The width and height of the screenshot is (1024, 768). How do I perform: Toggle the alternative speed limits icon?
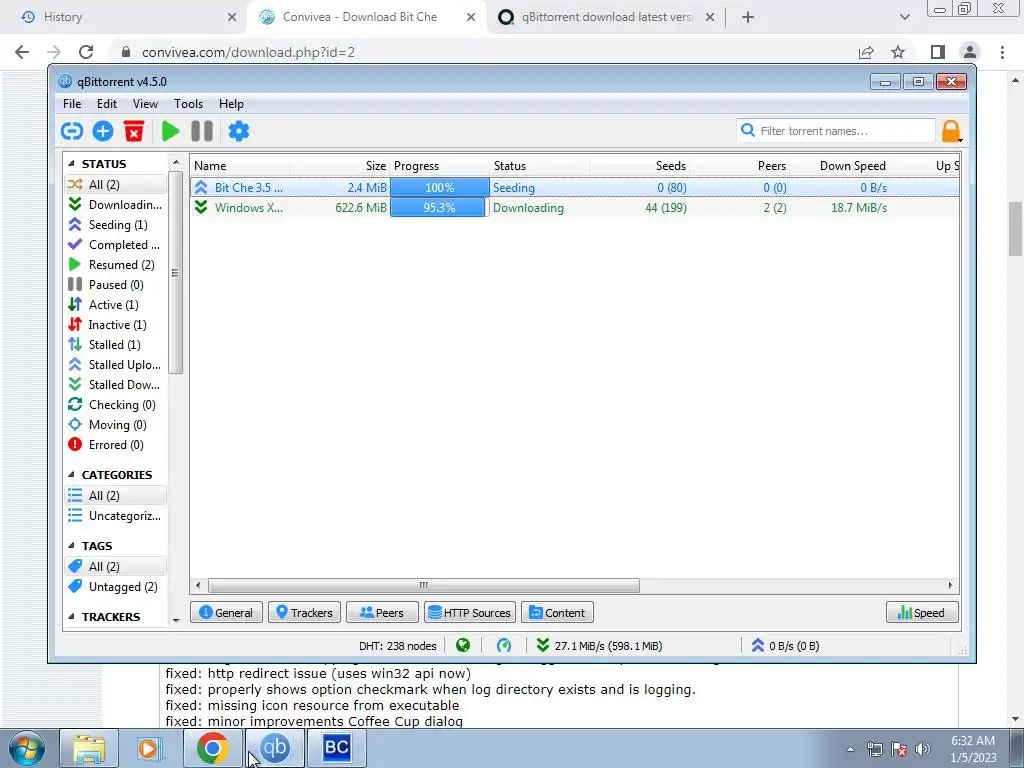coord(504,646)
